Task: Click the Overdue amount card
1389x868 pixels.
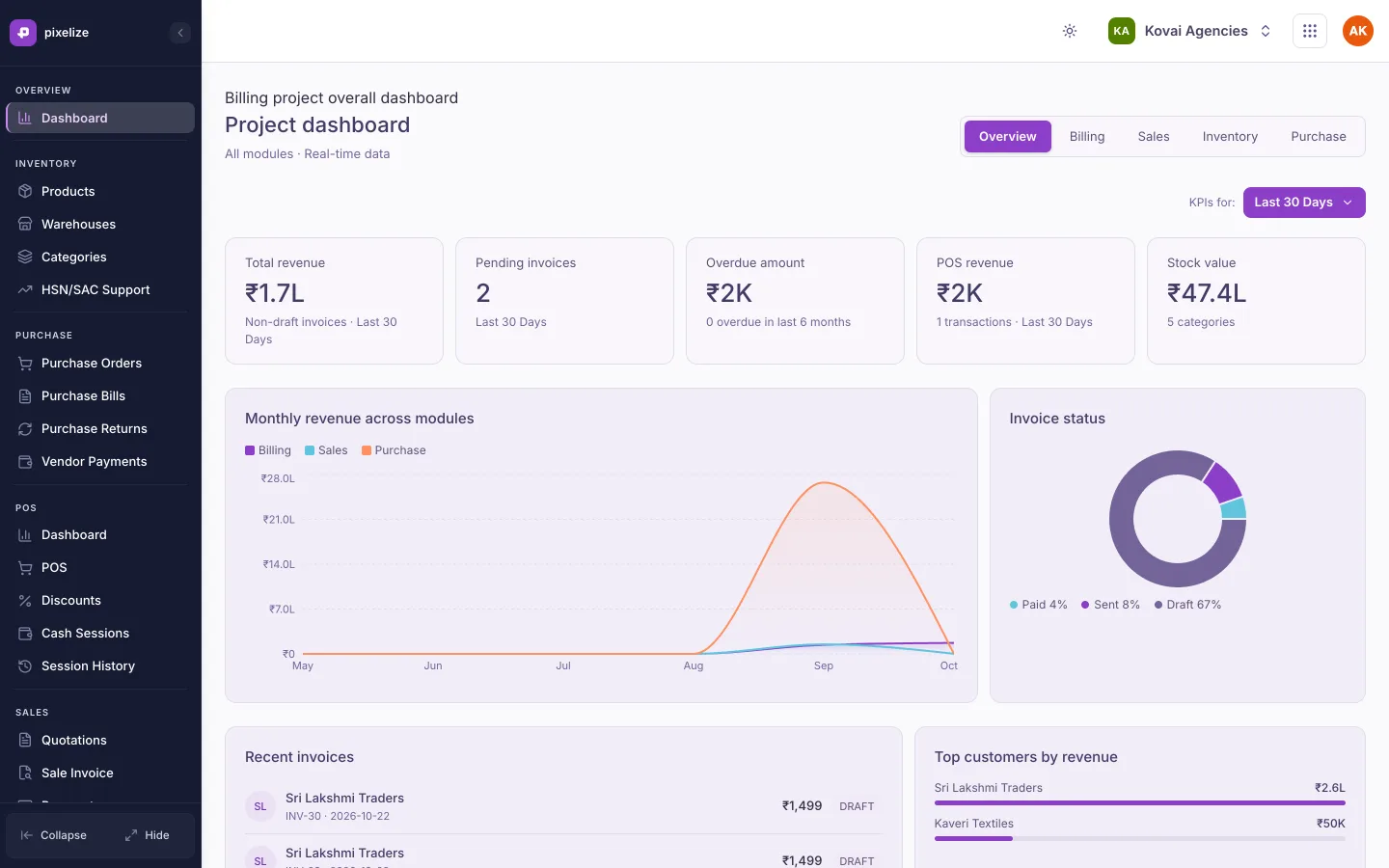Action: tap(795, 301)
